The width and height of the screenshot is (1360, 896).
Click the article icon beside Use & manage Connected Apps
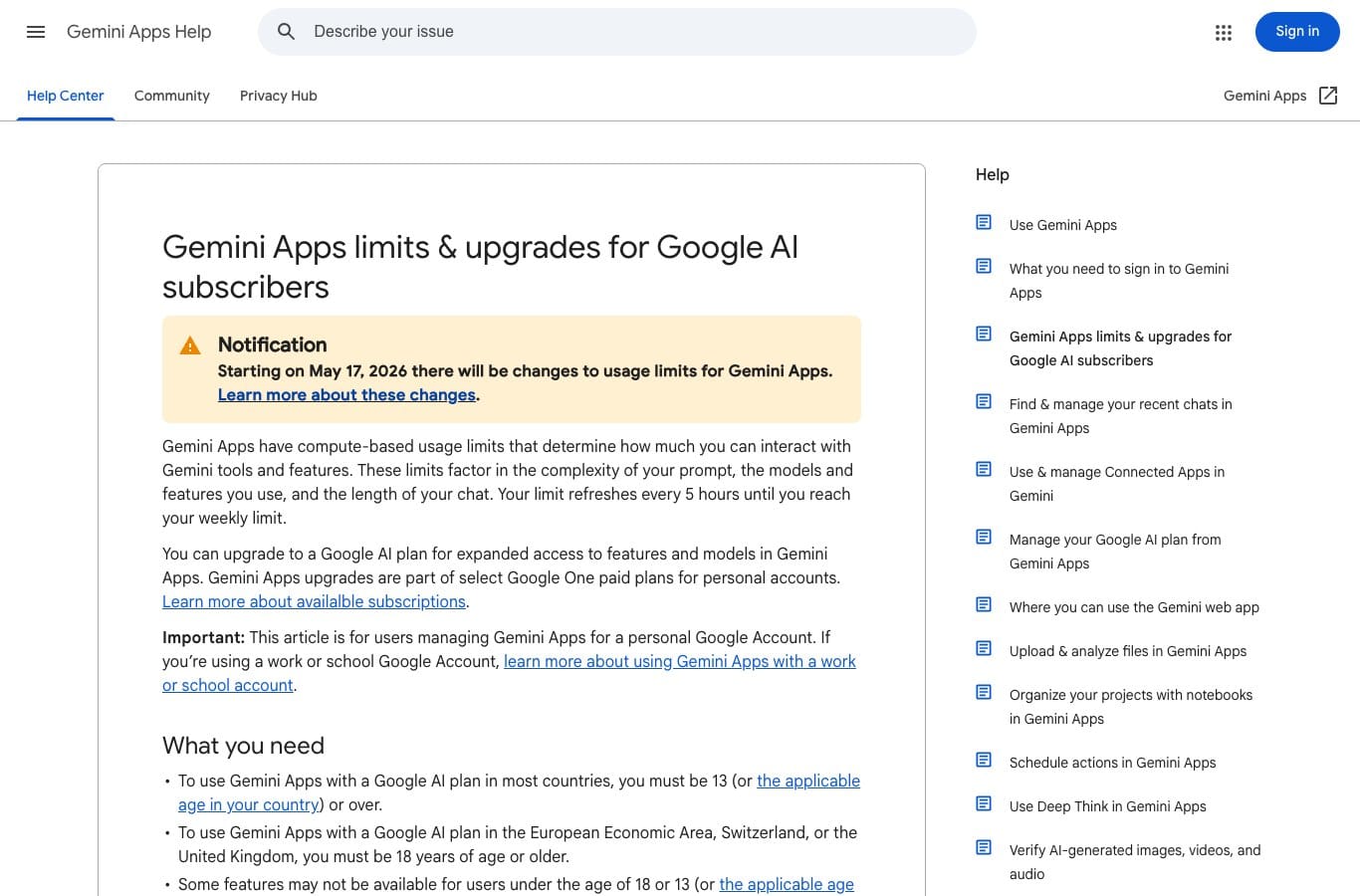(984, 470)
